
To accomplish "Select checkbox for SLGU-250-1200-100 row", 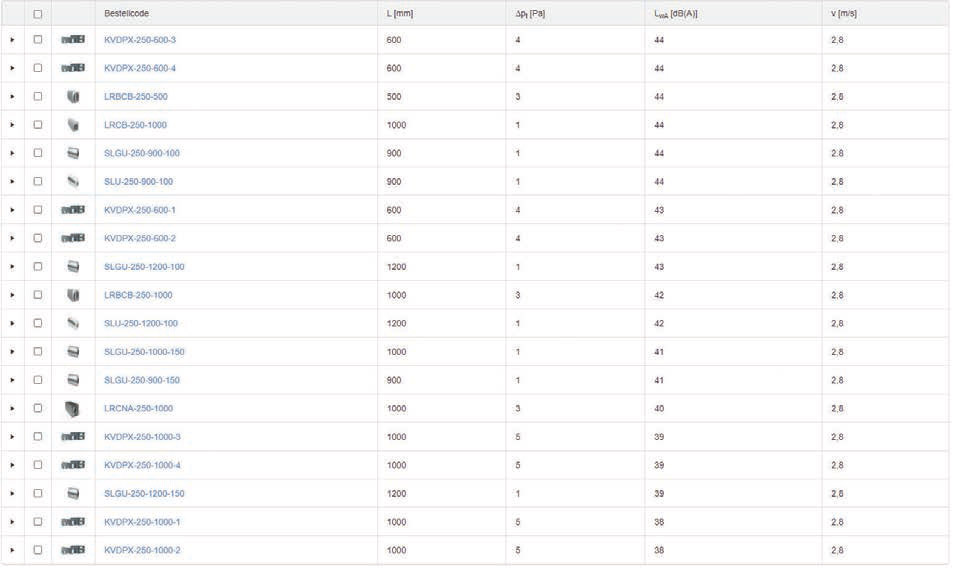I will [38, 267].
